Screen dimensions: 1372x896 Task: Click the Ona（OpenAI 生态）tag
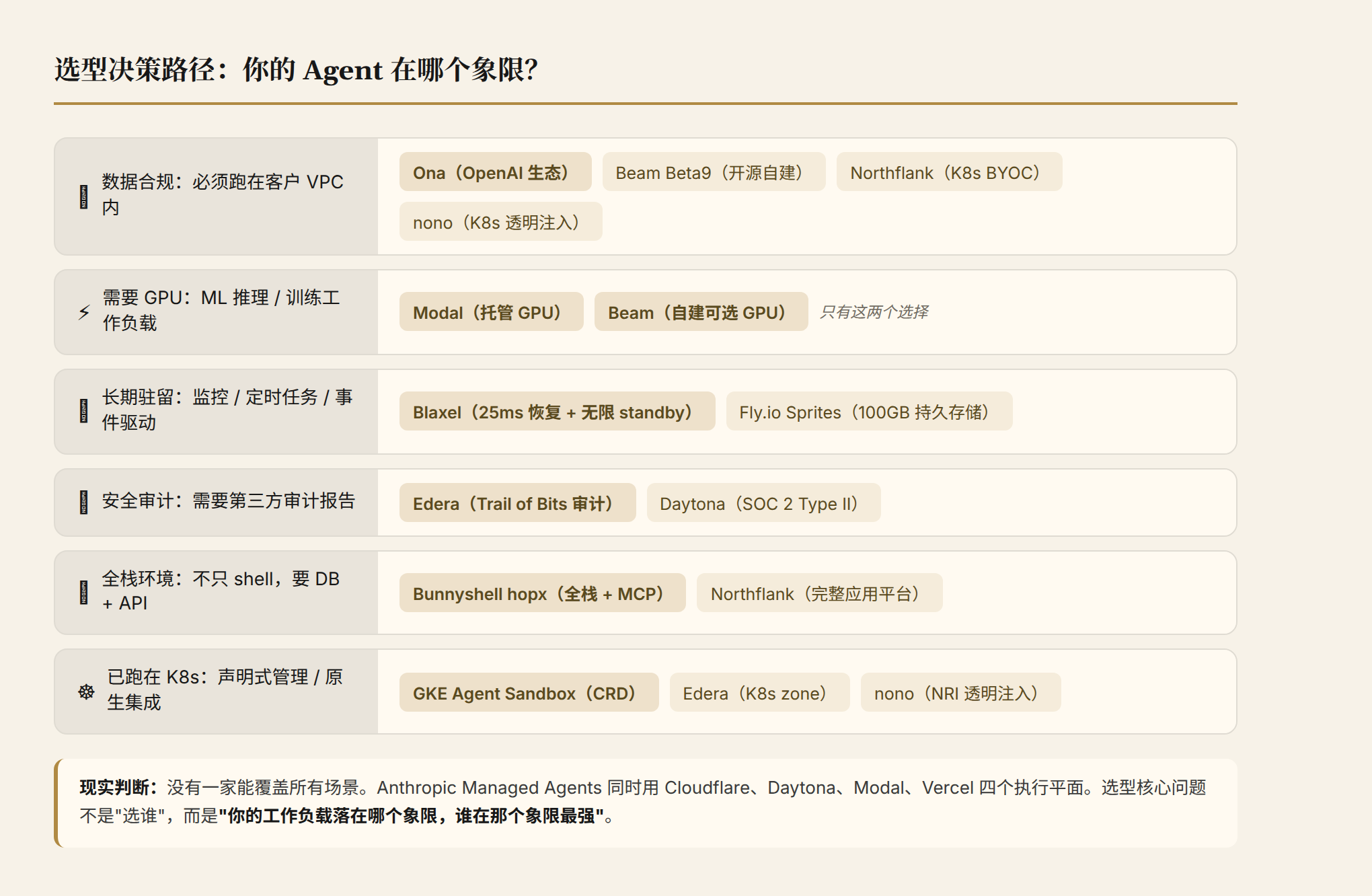495,172
